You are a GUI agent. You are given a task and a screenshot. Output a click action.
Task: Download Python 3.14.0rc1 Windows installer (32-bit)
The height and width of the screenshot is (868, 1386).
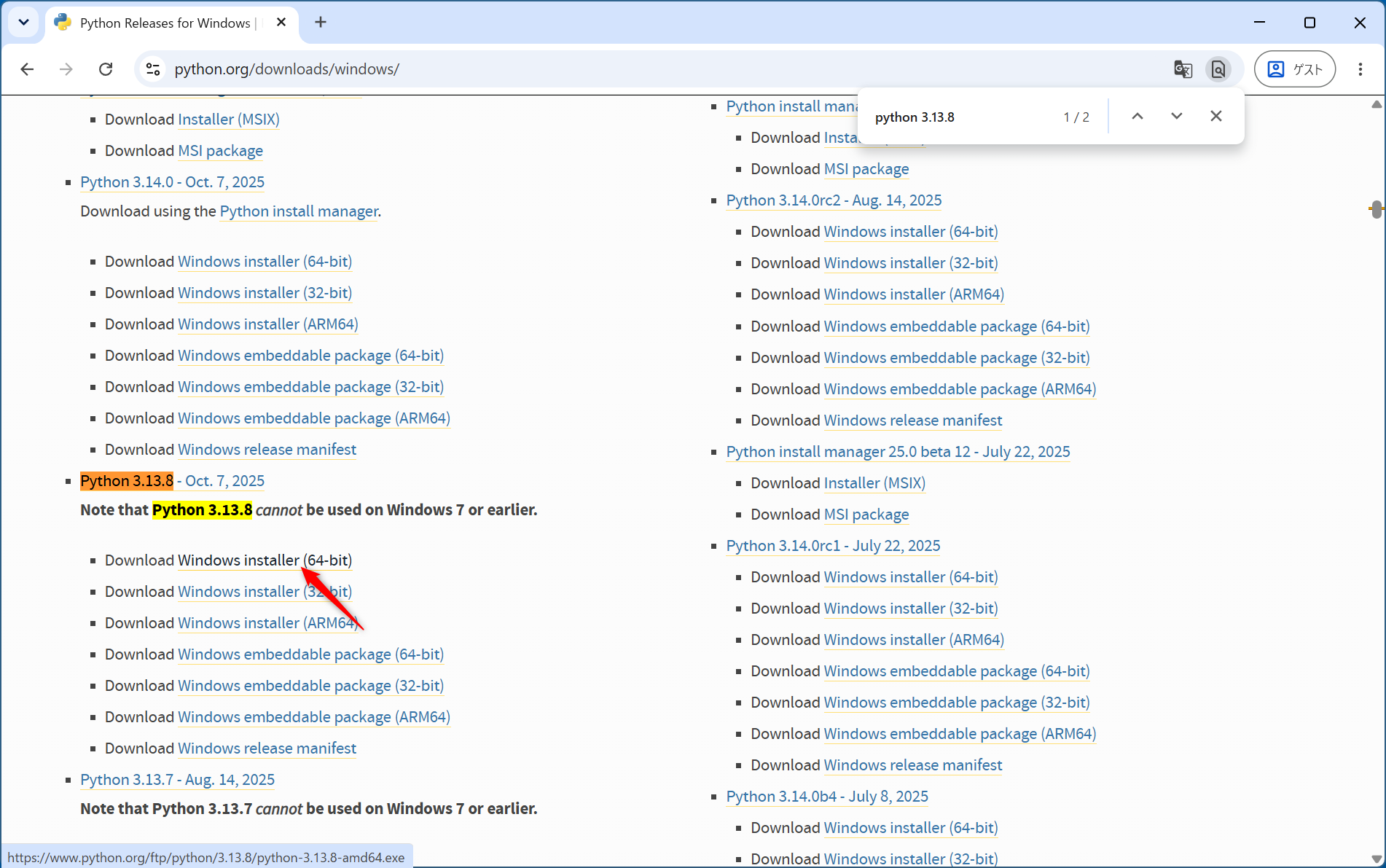tap(911, 609)
